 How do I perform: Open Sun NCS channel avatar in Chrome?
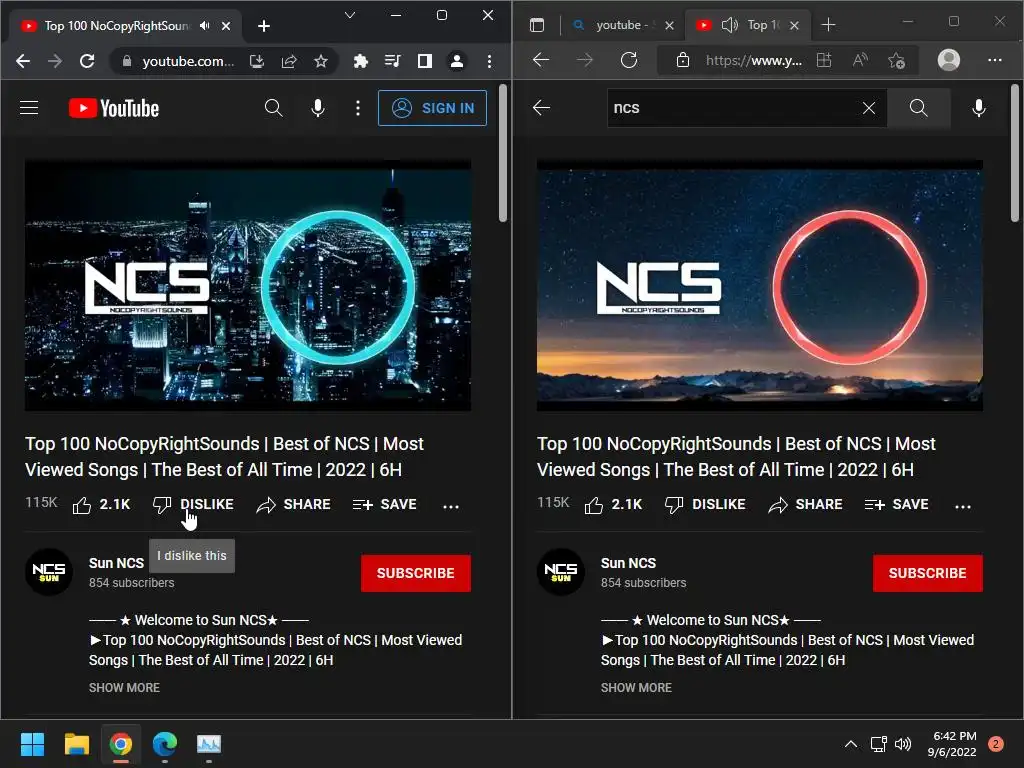[x=48, y=572]
